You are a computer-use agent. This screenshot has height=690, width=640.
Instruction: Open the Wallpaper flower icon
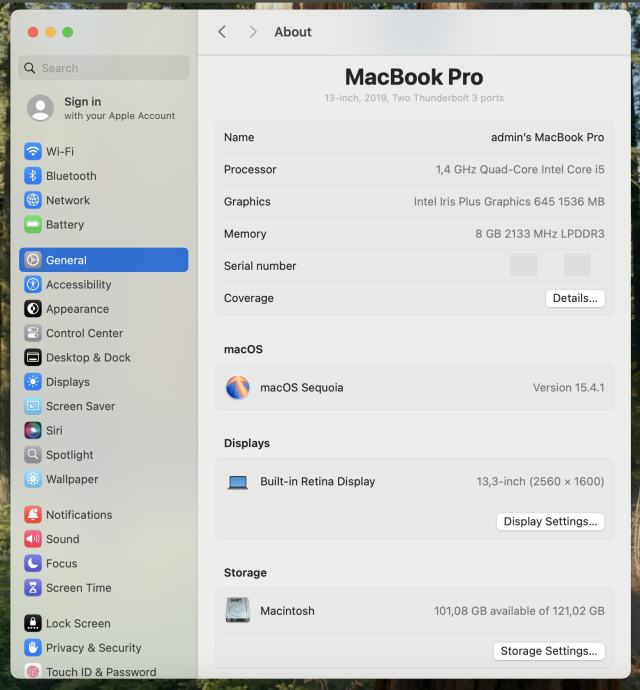coord(33,479)
